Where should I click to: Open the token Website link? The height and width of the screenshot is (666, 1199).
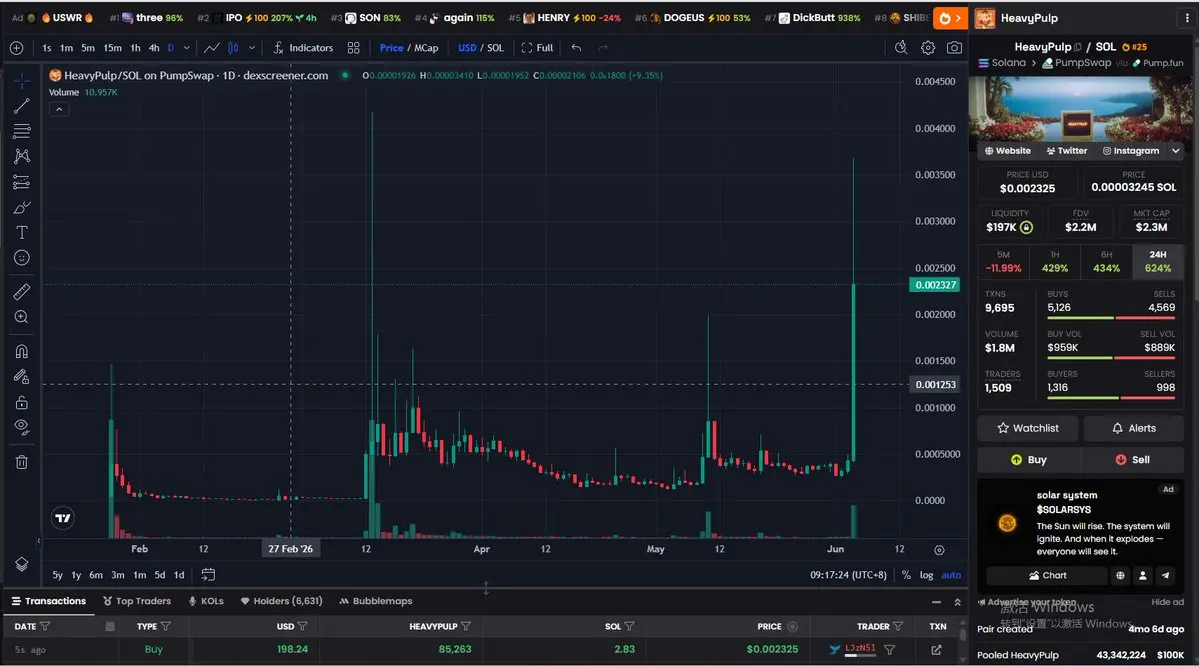[x=1007, y=151]
